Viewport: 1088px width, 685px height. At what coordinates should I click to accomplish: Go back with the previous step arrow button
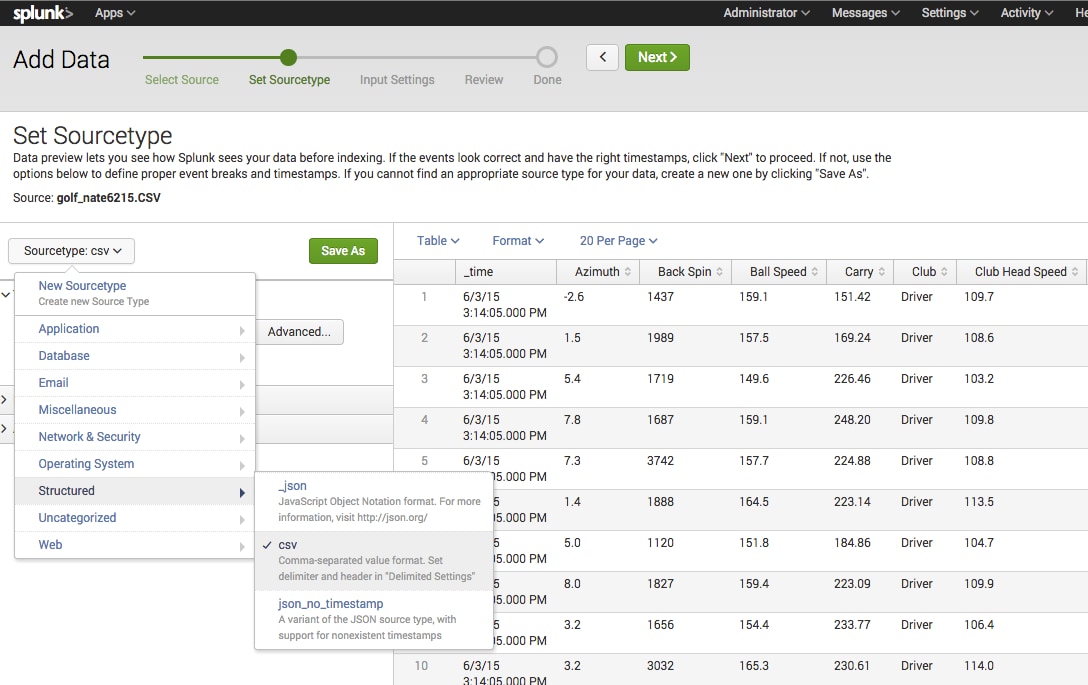pos(602,58)
